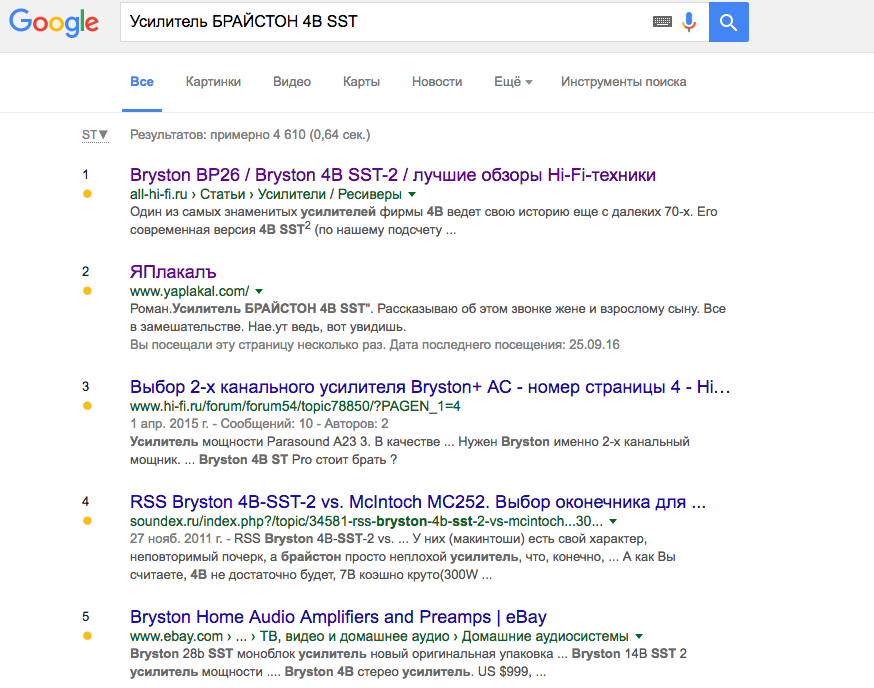The width and height of the screenshot is (874, 688).
Task: Click the soundex.ru URL text
Action: (366, 521)
